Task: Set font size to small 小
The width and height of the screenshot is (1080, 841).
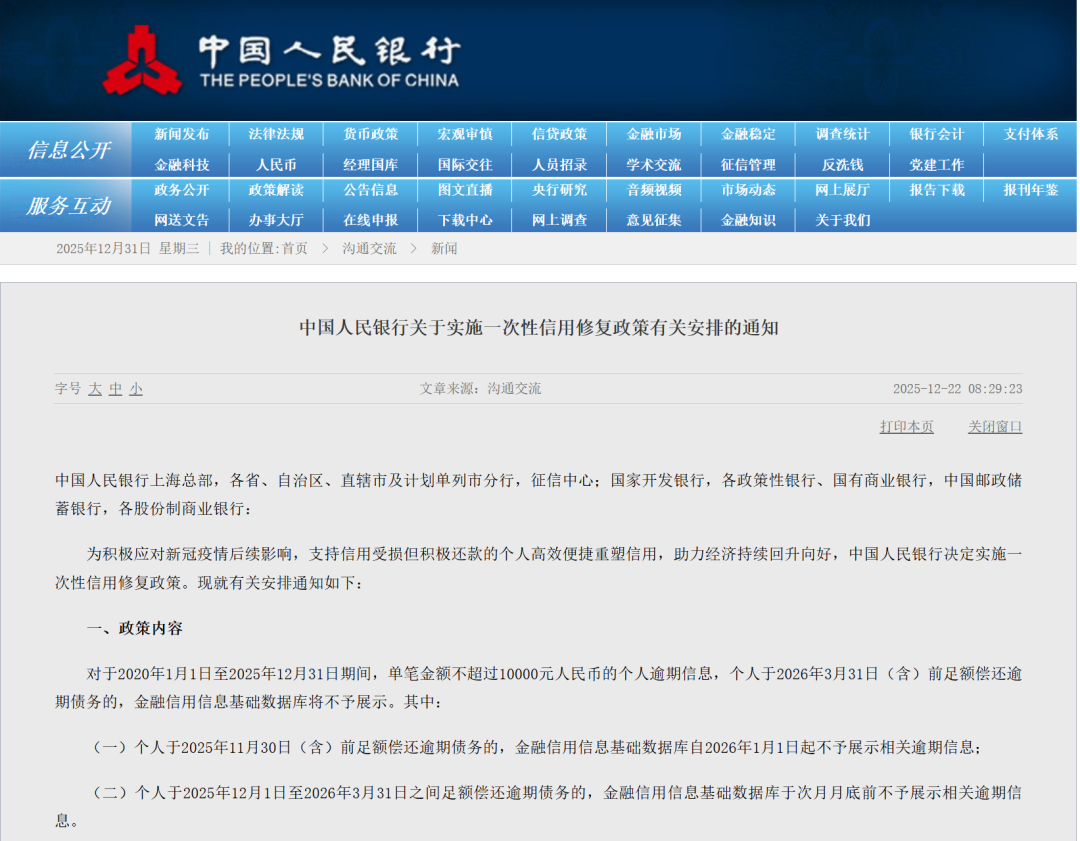Action: tap(136, 389)
